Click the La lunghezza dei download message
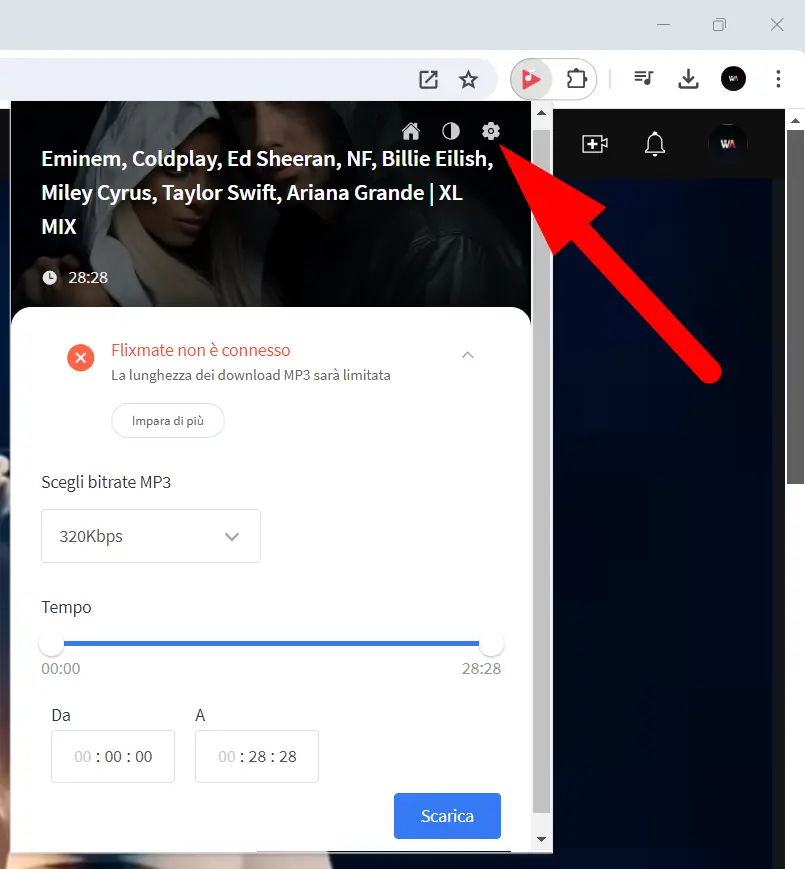Image resolution: width=805 pixels, height=869 pixels. pos(251,375)
